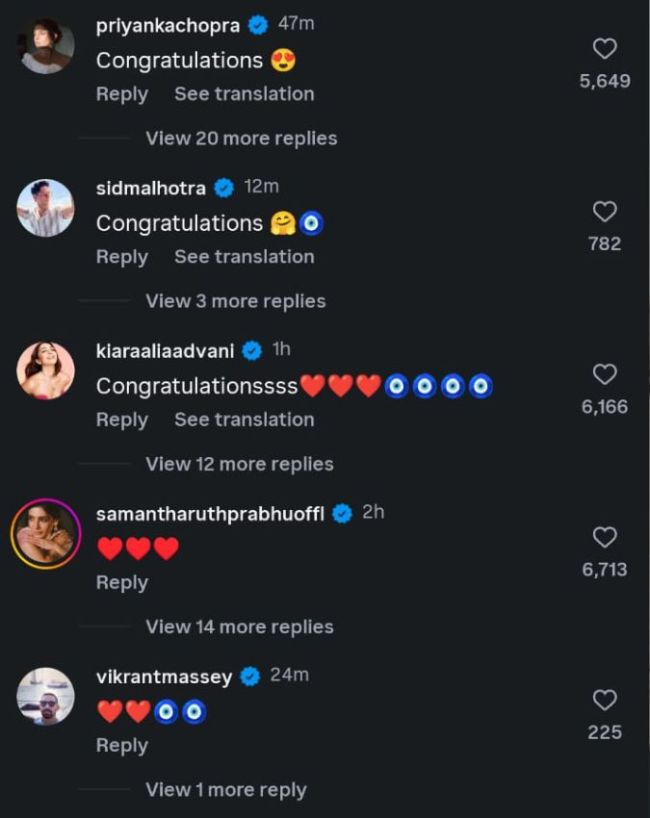View samantharuthprabhuoffl's story avatar ring
This screenshot has width=650, height=818.
point(46,533)
